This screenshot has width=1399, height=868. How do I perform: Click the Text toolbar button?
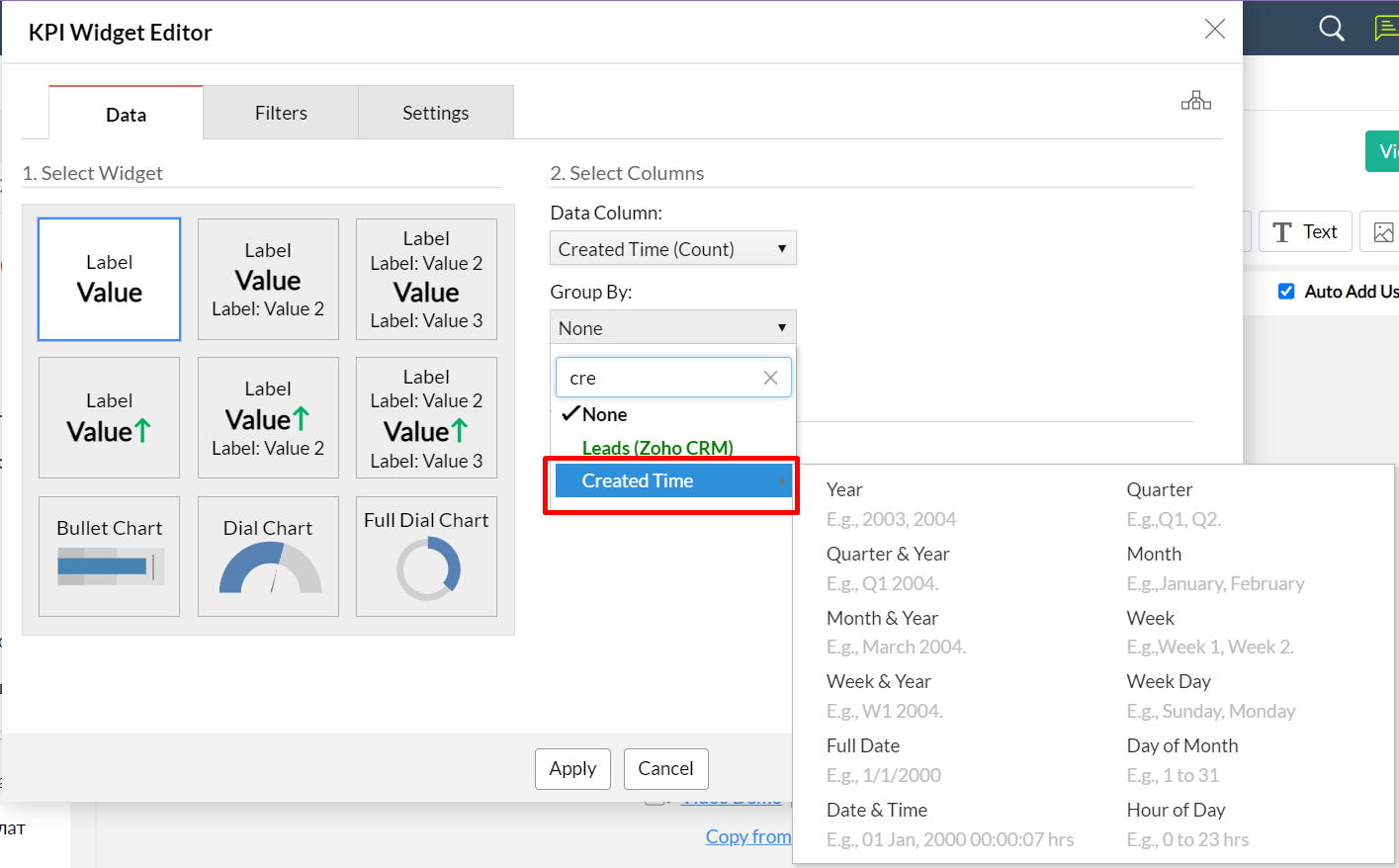(1305, 232)
